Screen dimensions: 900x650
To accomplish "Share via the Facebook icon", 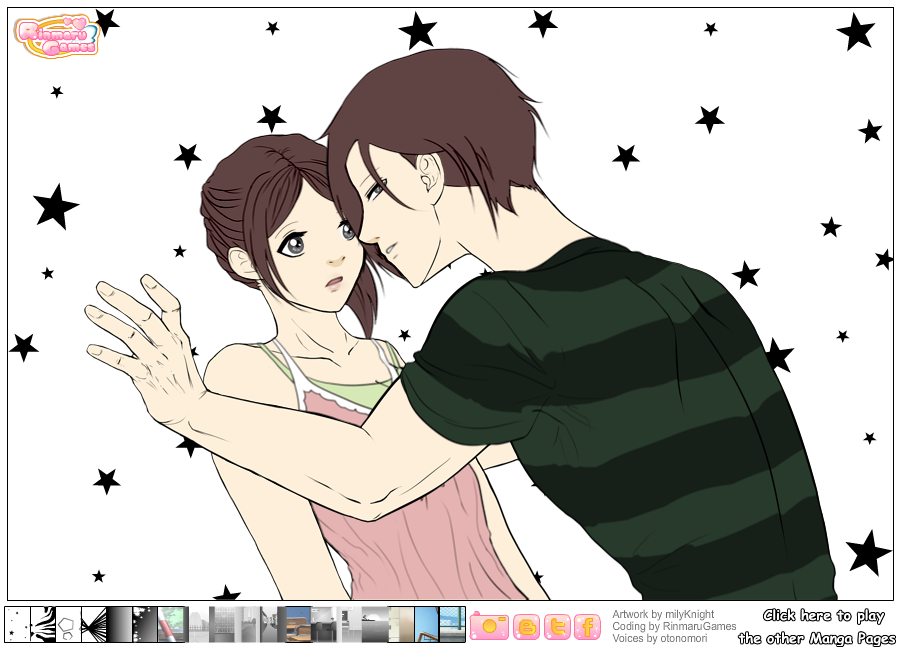I will 587,626.
